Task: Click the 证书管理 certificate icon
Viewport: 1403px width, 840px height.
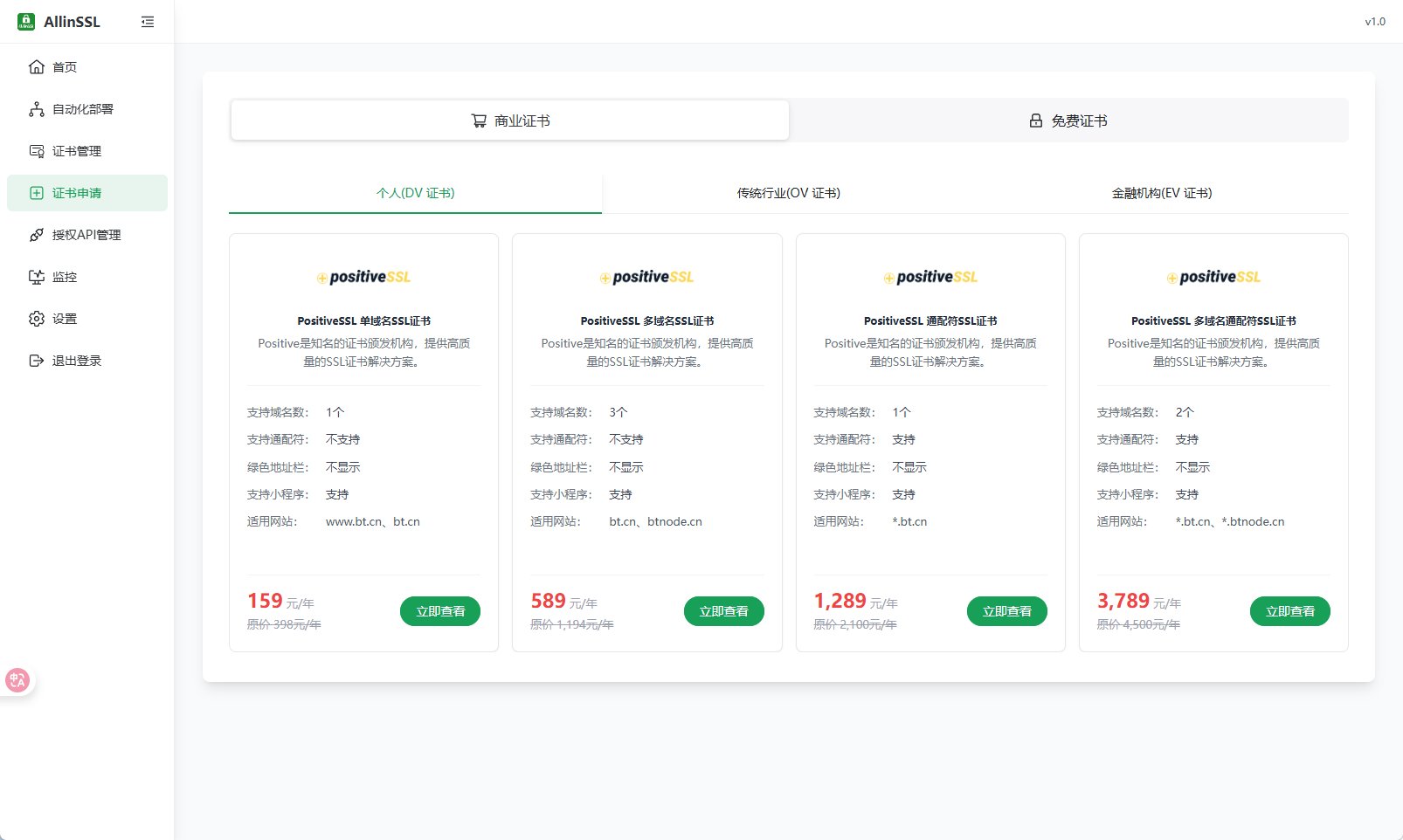Action: coord(37,151)
